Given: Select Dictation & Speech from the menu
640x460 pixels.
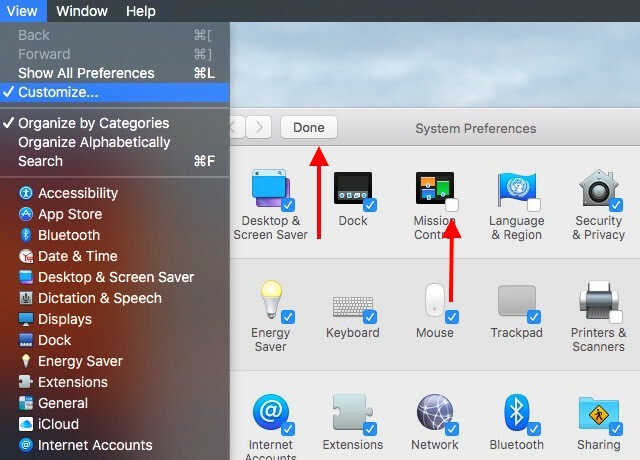Looking at the screenshot, I should 115,298.
